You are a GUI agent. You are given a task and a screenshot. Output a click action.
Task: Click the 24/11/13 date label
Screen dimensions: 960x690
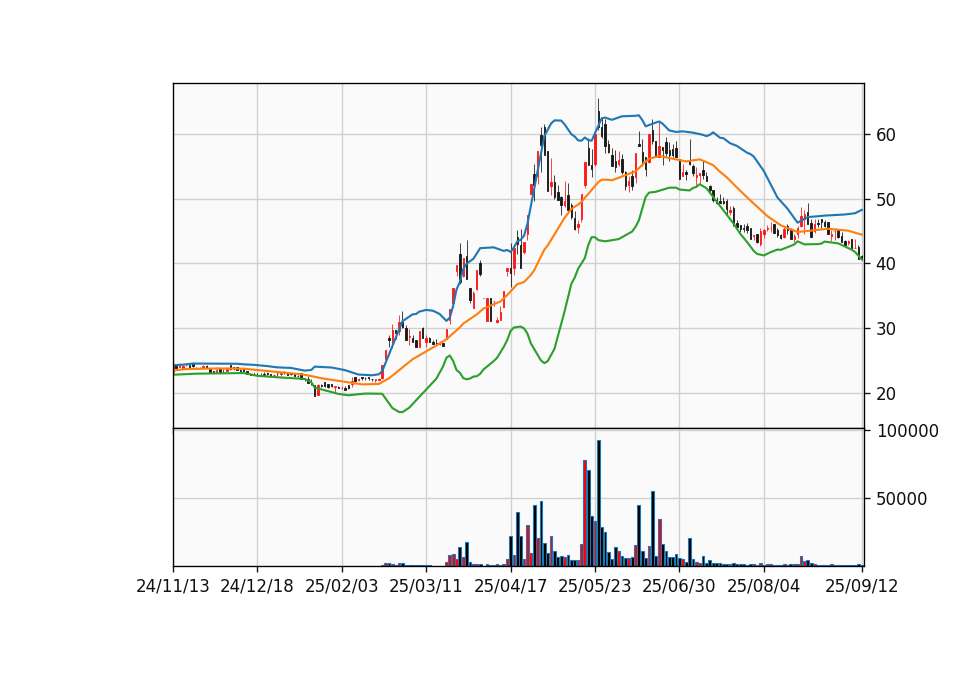[173, 586]
